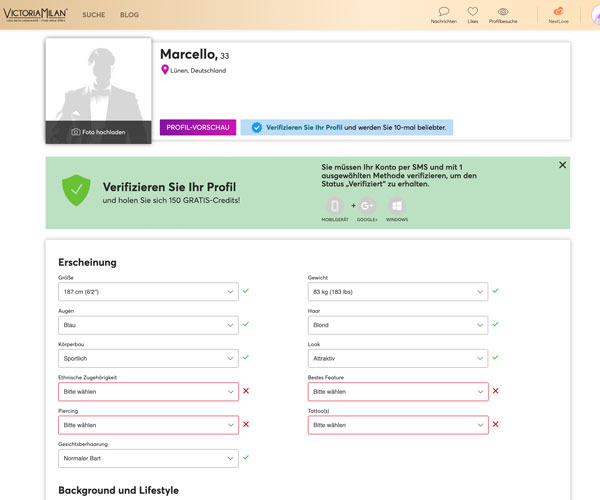This screenshot has height=500, width=600.
Task: Click the green shield verification icon
Action: tap(76, 190)
